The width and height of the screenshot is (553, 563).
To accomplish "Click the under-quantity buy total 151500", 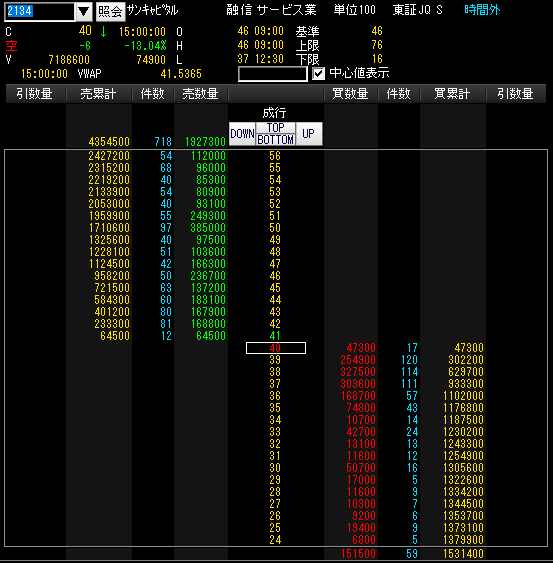I will click(x=358, y=554).
